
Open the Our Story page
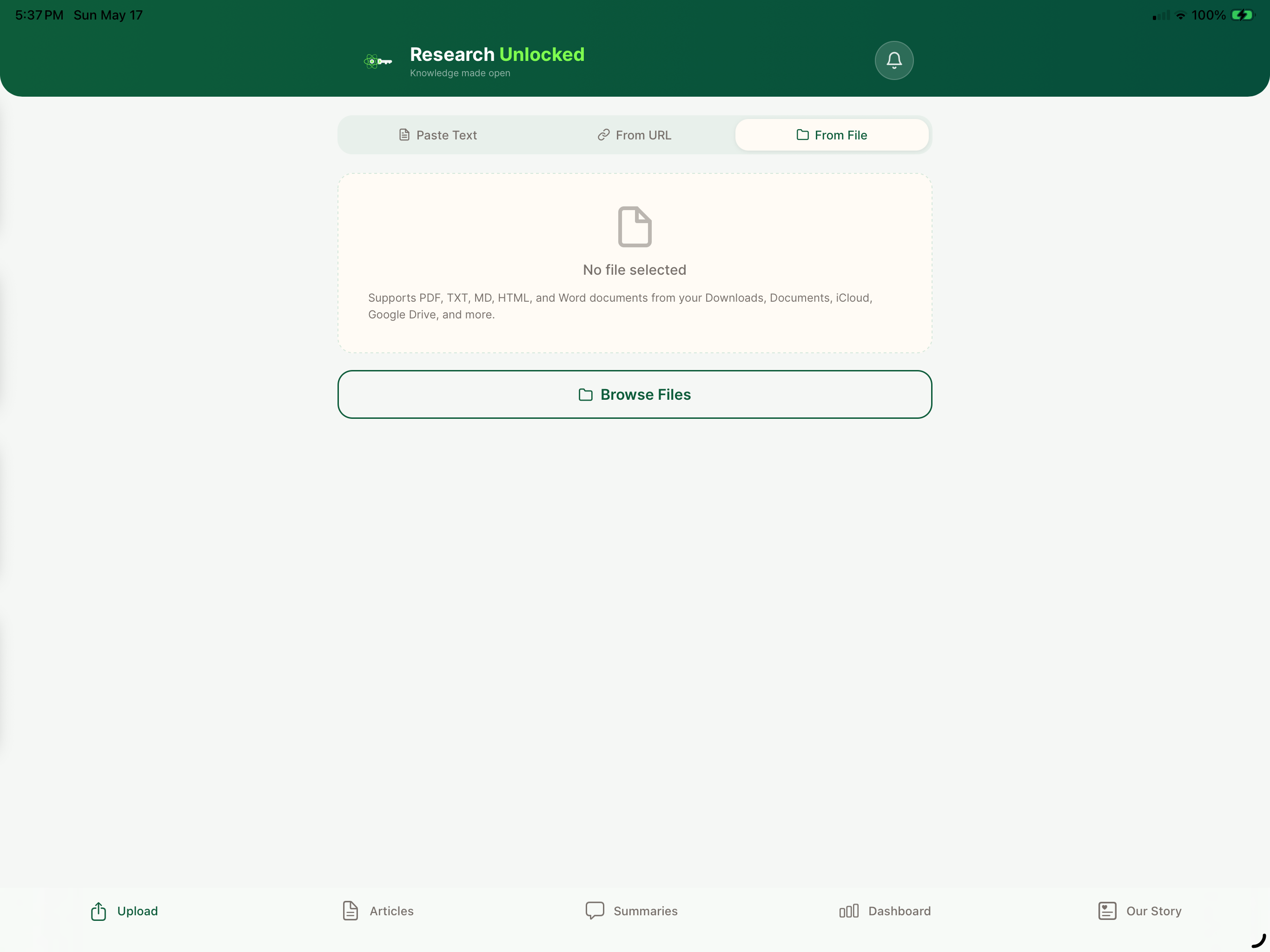coord(1140,911)
